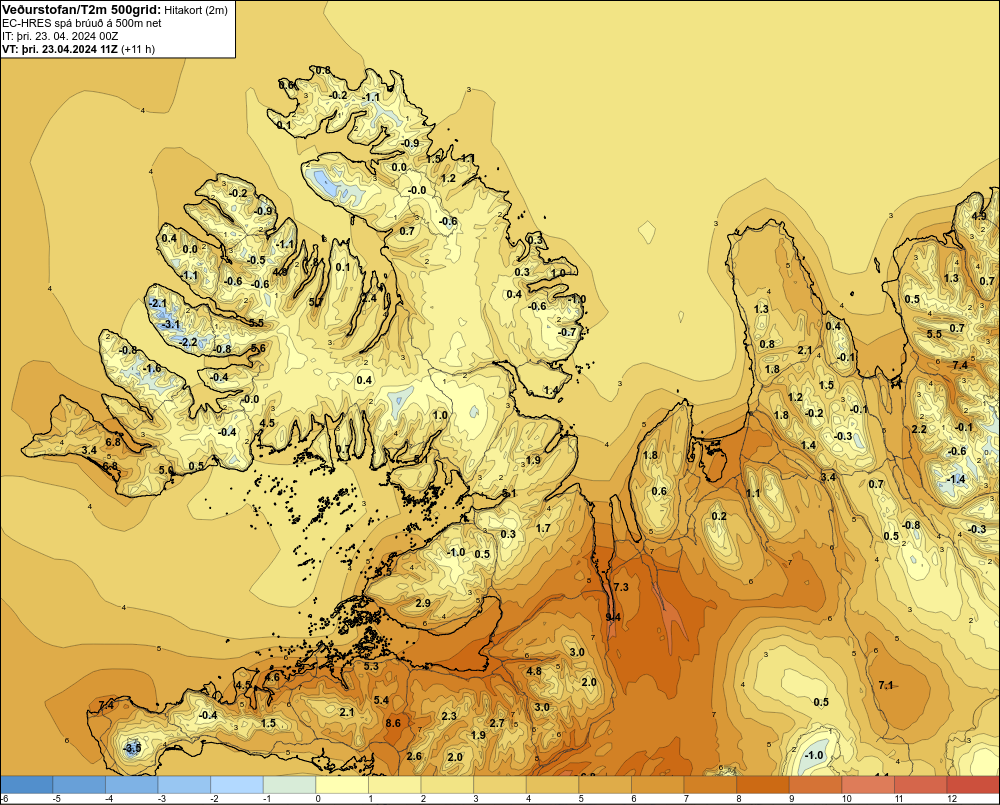Image resolution: width=1000 pixels, height=805 pixels.
Task: Click the red legend swatch right of 12
Action: pos(973,785)
